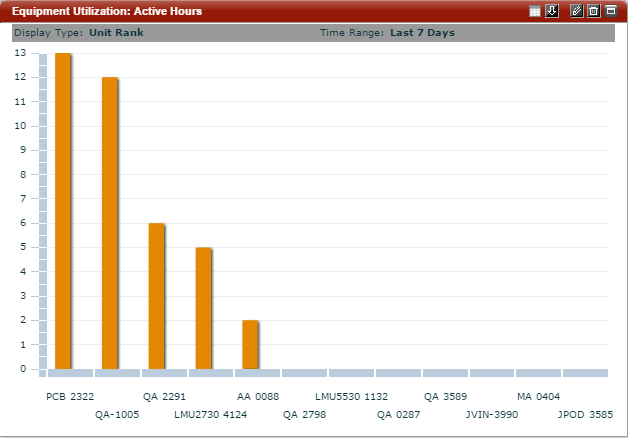This screenshot has width=628, height=438.
Task: Click the LMU5530 1132 axis label
Action: click(352, 397)
